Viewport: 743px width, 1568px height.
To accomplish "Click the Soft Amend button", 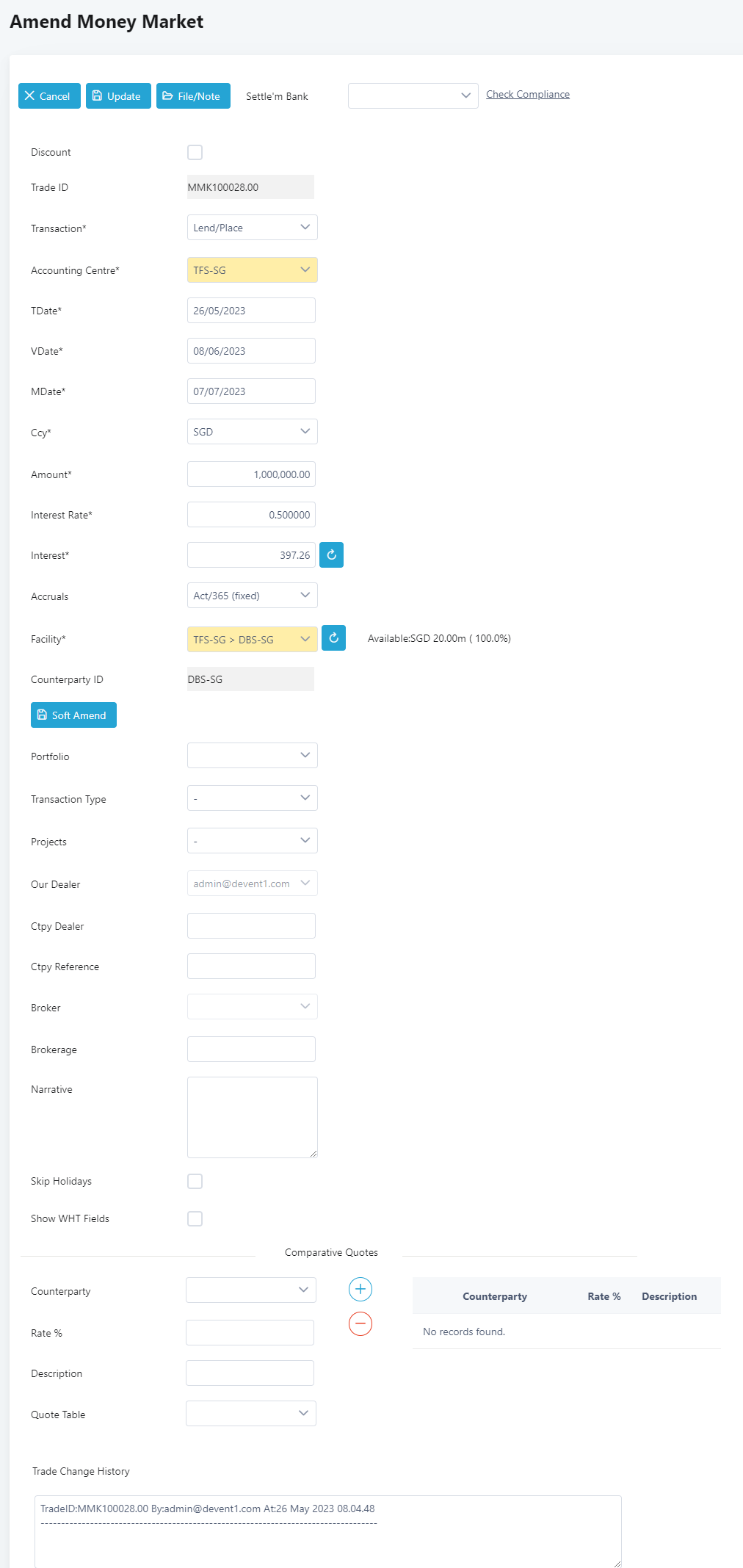I will pyautogui.click(x=73, y=715).
